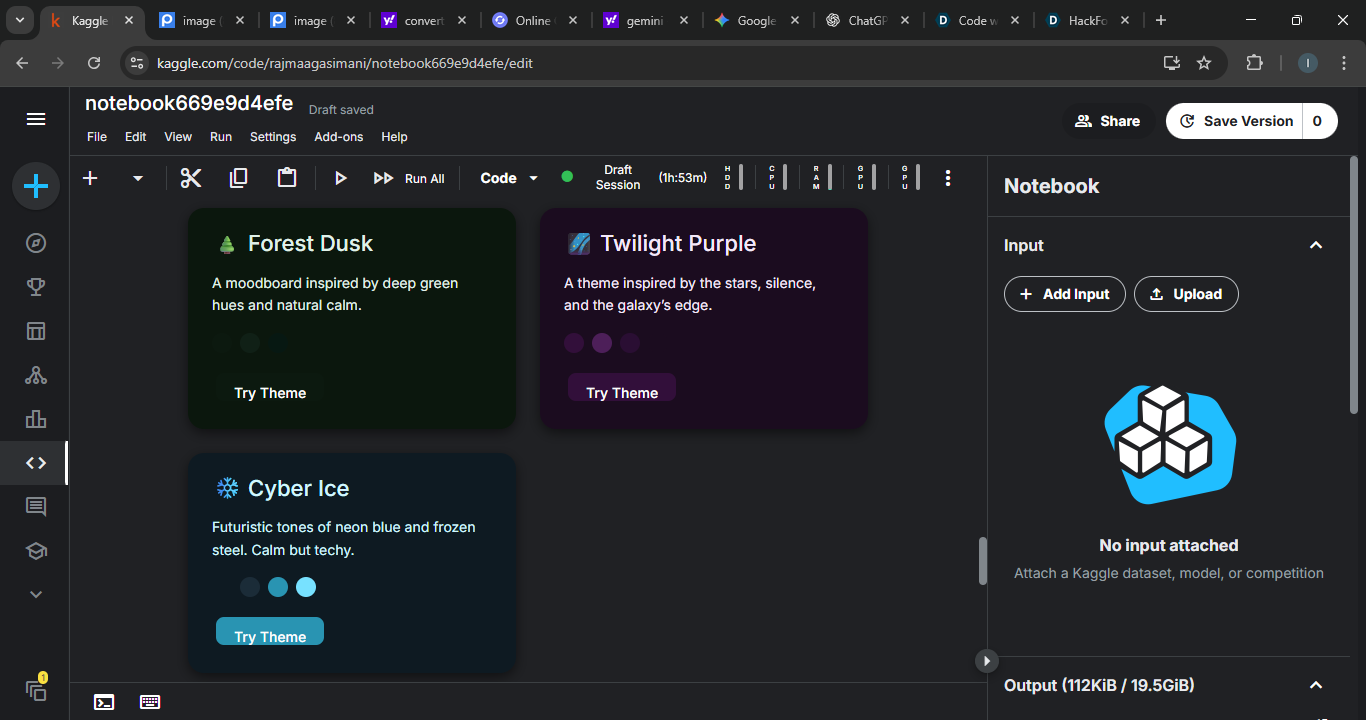Collapse the Input section chevron
1366x720 pixels.
point(1316,245)
